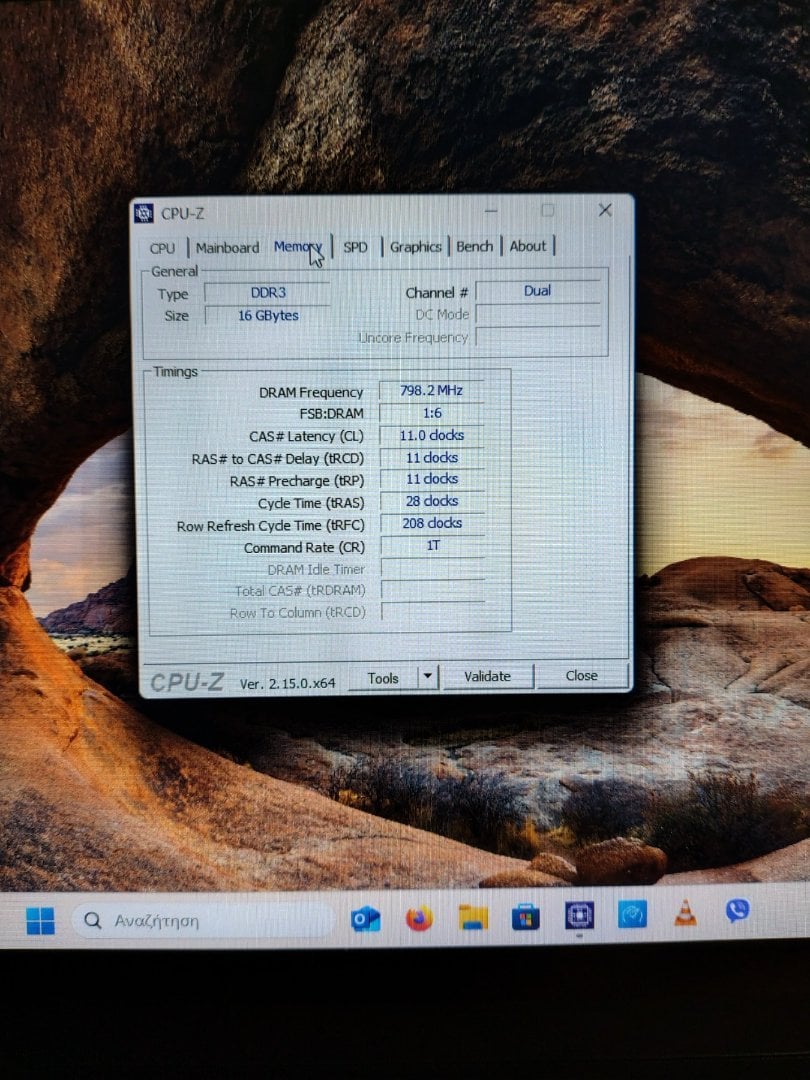The height and width of the screenshot is (1080, 810).
Task: Click the Ver. 2.15.0.x64 version text
Action: (287, 683)
